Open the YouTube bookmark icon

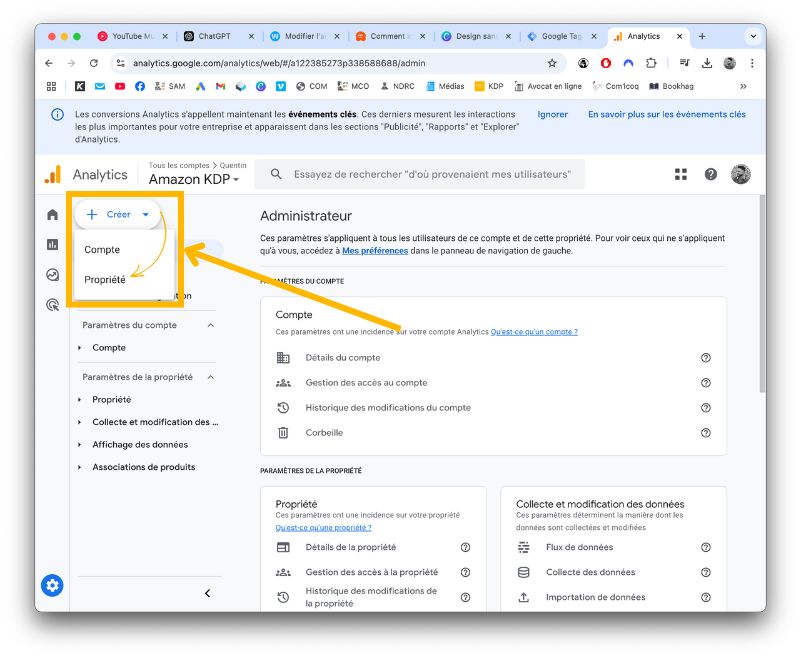pyautogui.click(x=120, y=86)
